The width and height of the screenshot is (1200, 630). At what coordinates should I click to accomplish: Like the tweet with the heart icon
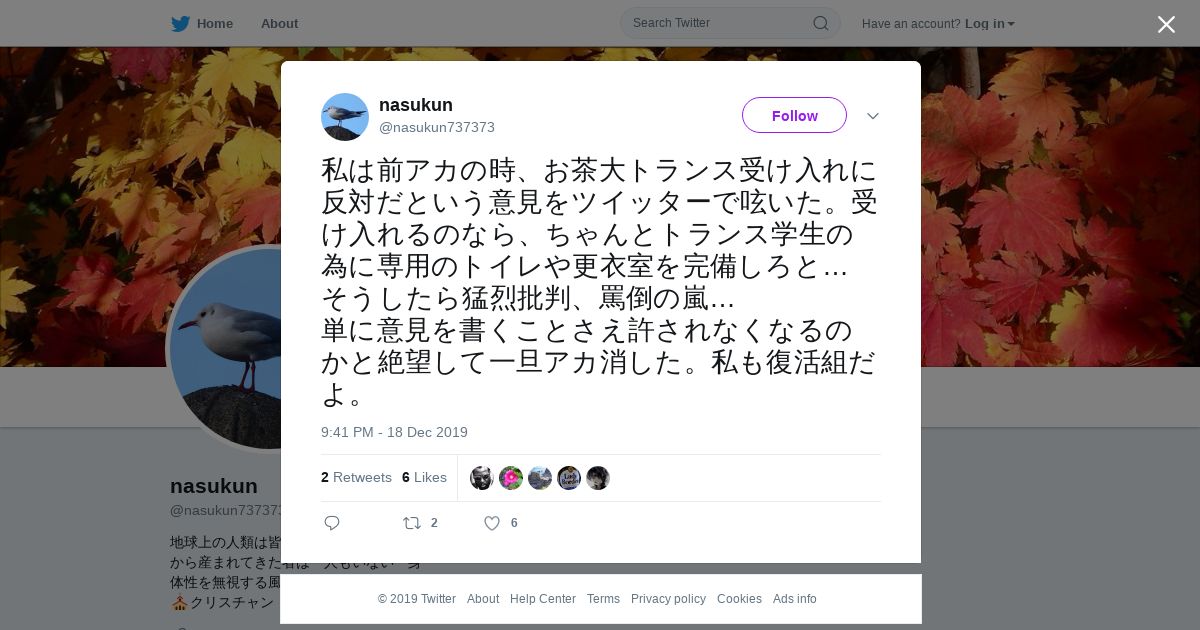(x=492, y=523)
